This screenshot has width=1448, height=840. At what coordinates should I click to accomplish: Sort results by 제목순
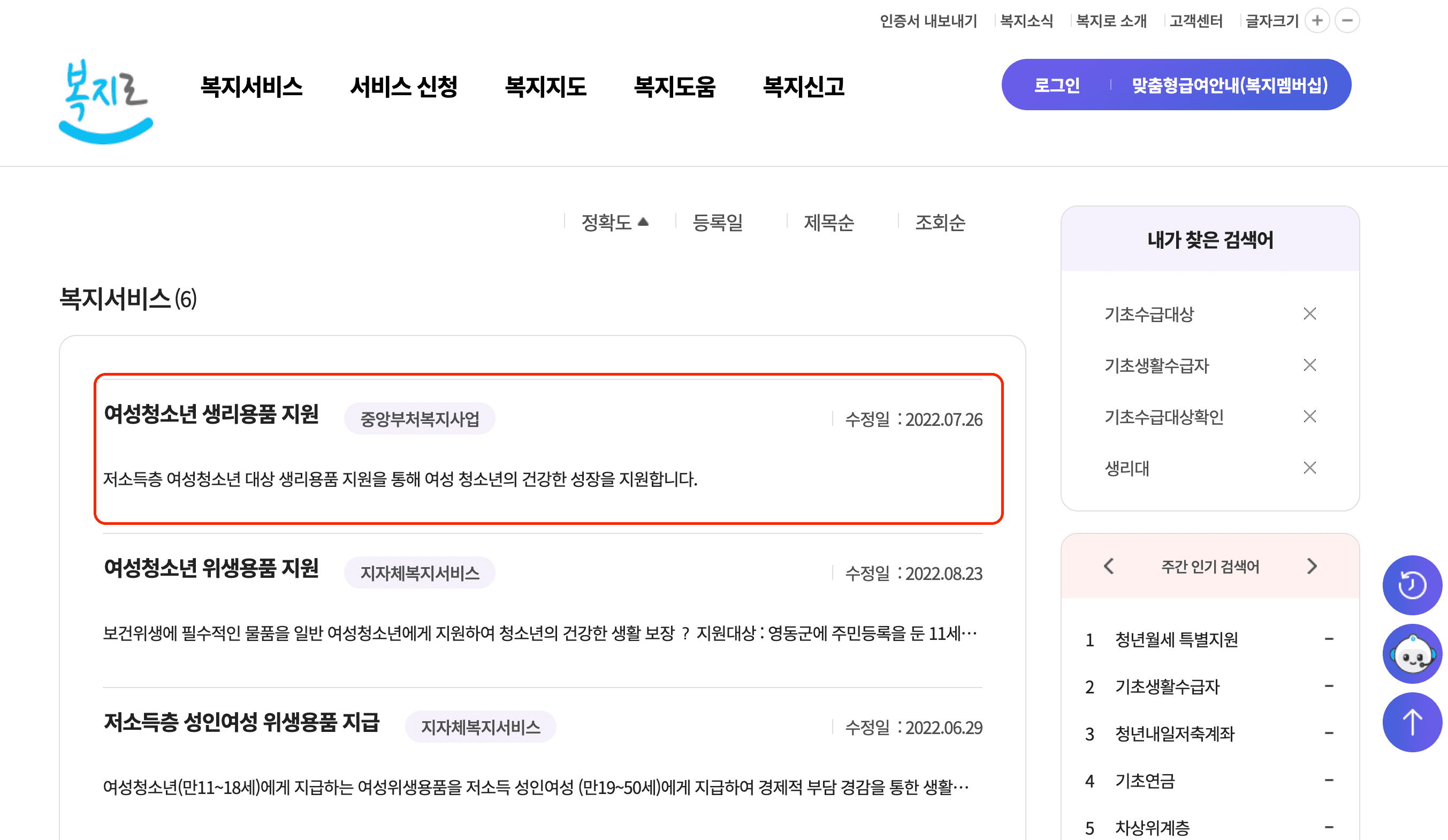(828, 223)
